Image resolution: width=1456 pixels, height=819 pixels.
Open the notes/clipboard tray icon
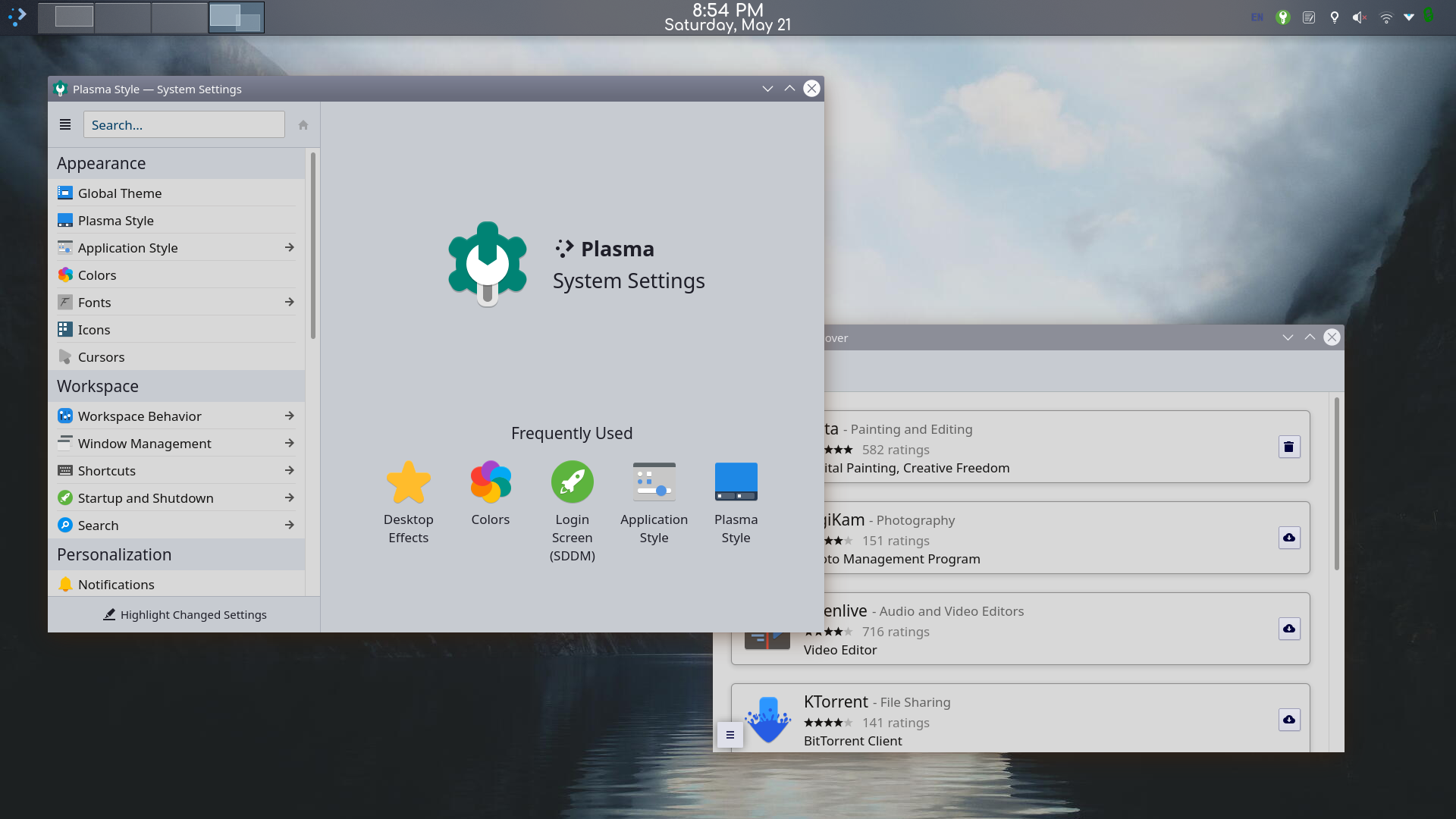coord(1309,17)
